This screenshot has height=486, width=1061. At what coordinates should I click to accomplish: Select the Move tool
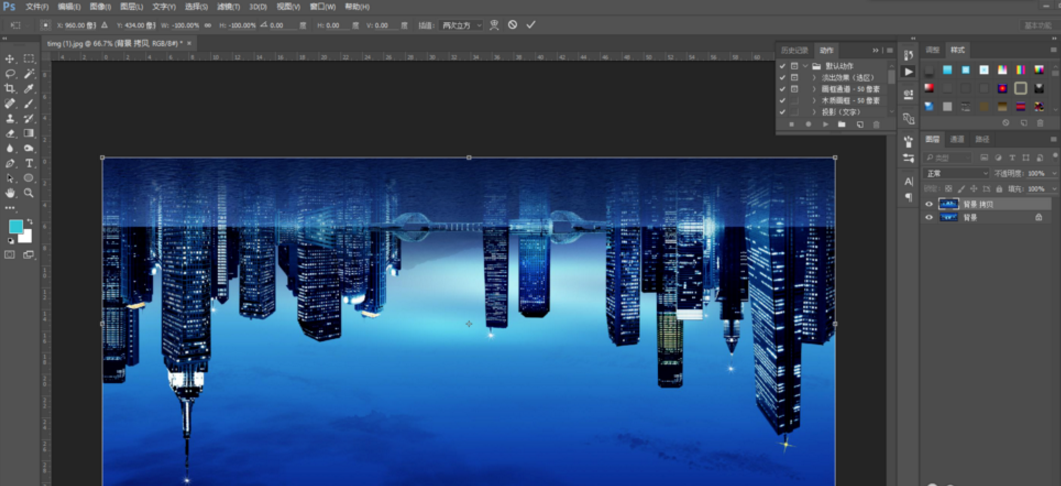click(x=10, y=59)
